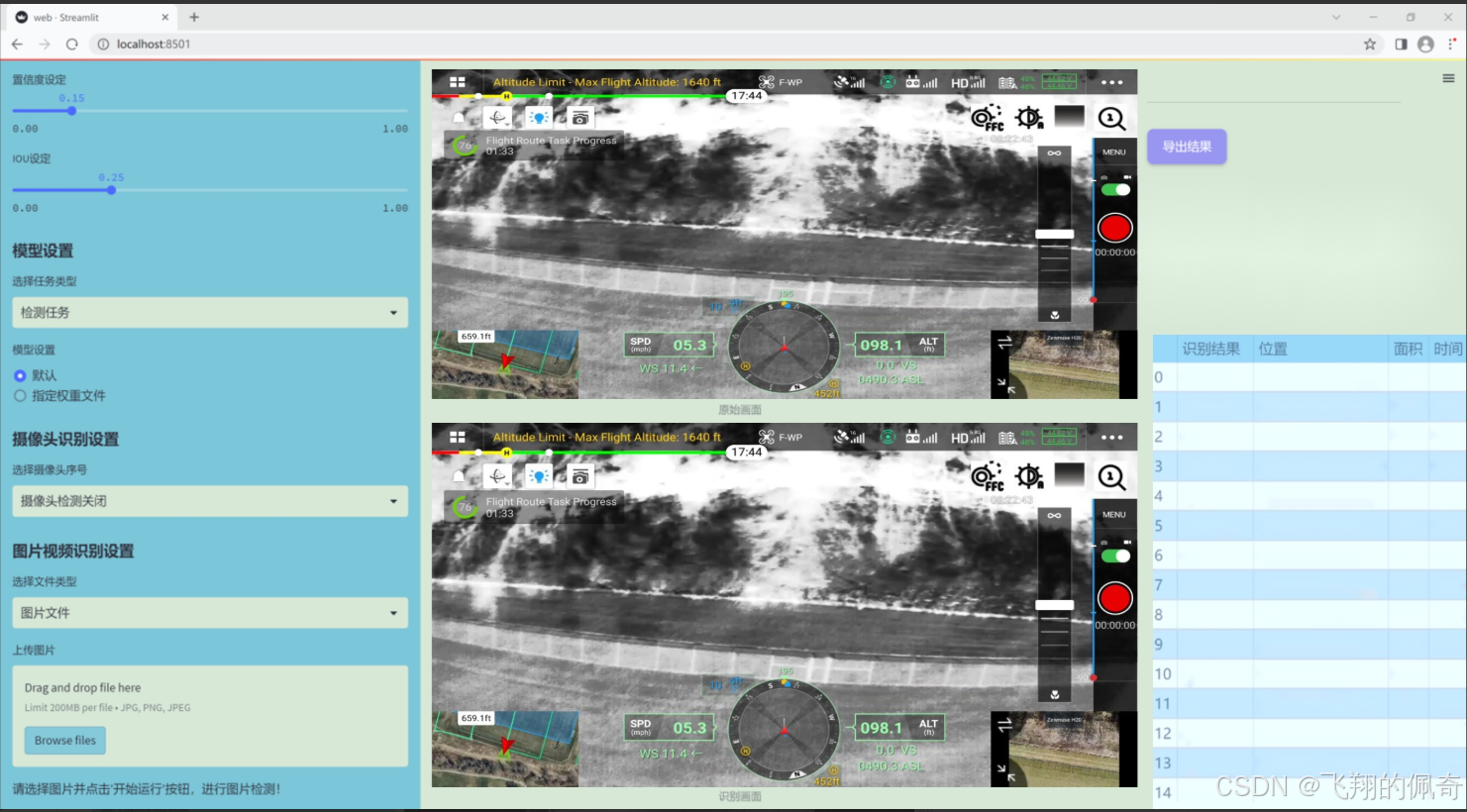Reload the page with browser refresh button

[71, 44]
